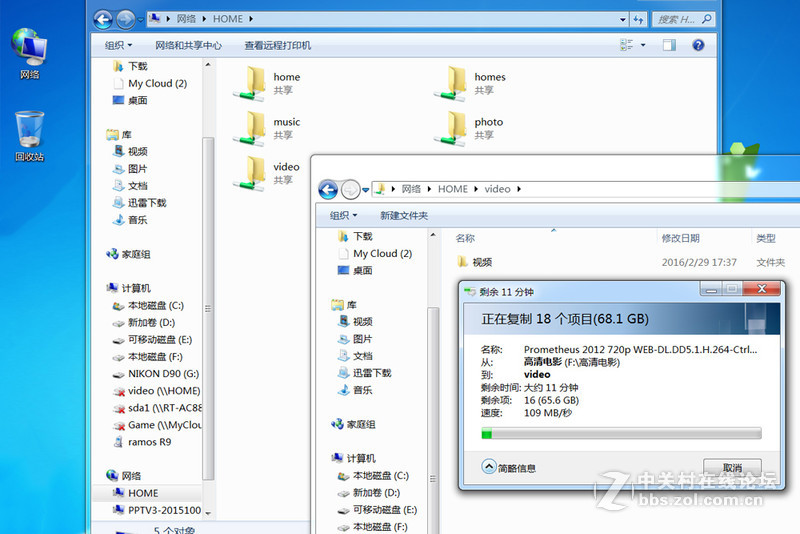Open the video shared folder in HOME window
The width and height of the screenshot is (800, 534).
point(267,173)
